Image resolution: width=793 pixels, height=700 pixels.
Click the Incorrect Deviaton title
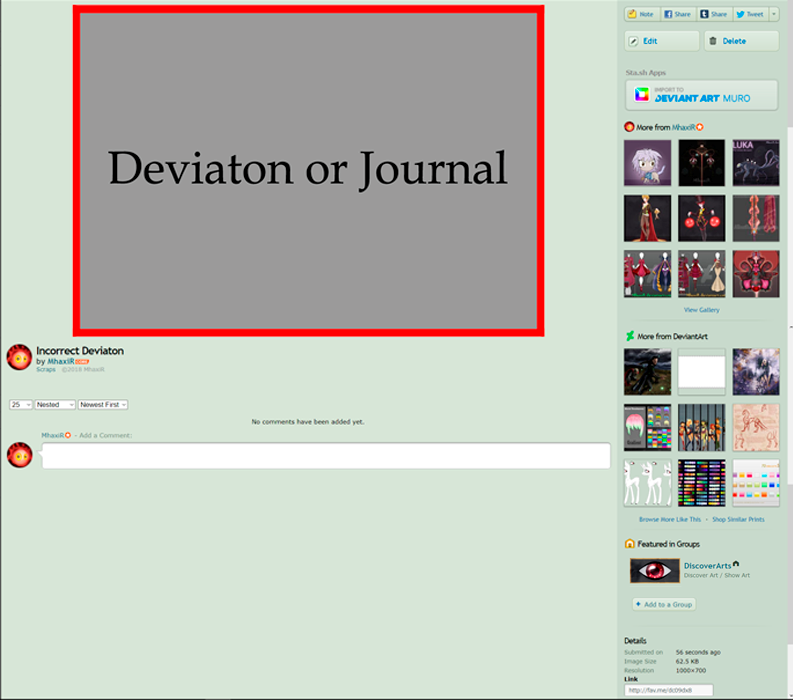tap(80, 351)
